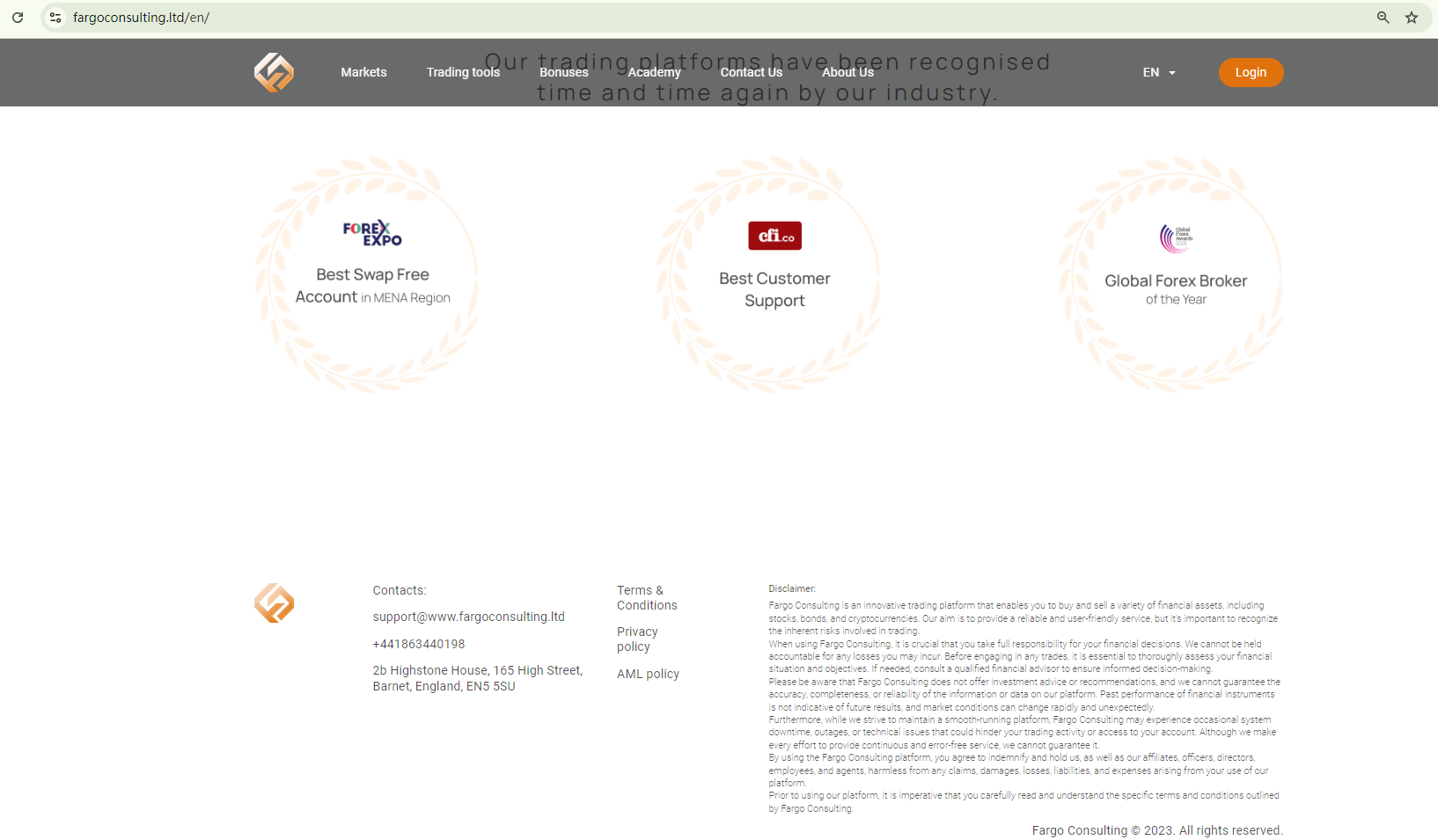Click the copyright notice Fargo Consulting © 2023
This screenshot has height=840, width=1438.
tap(1157, 830)
